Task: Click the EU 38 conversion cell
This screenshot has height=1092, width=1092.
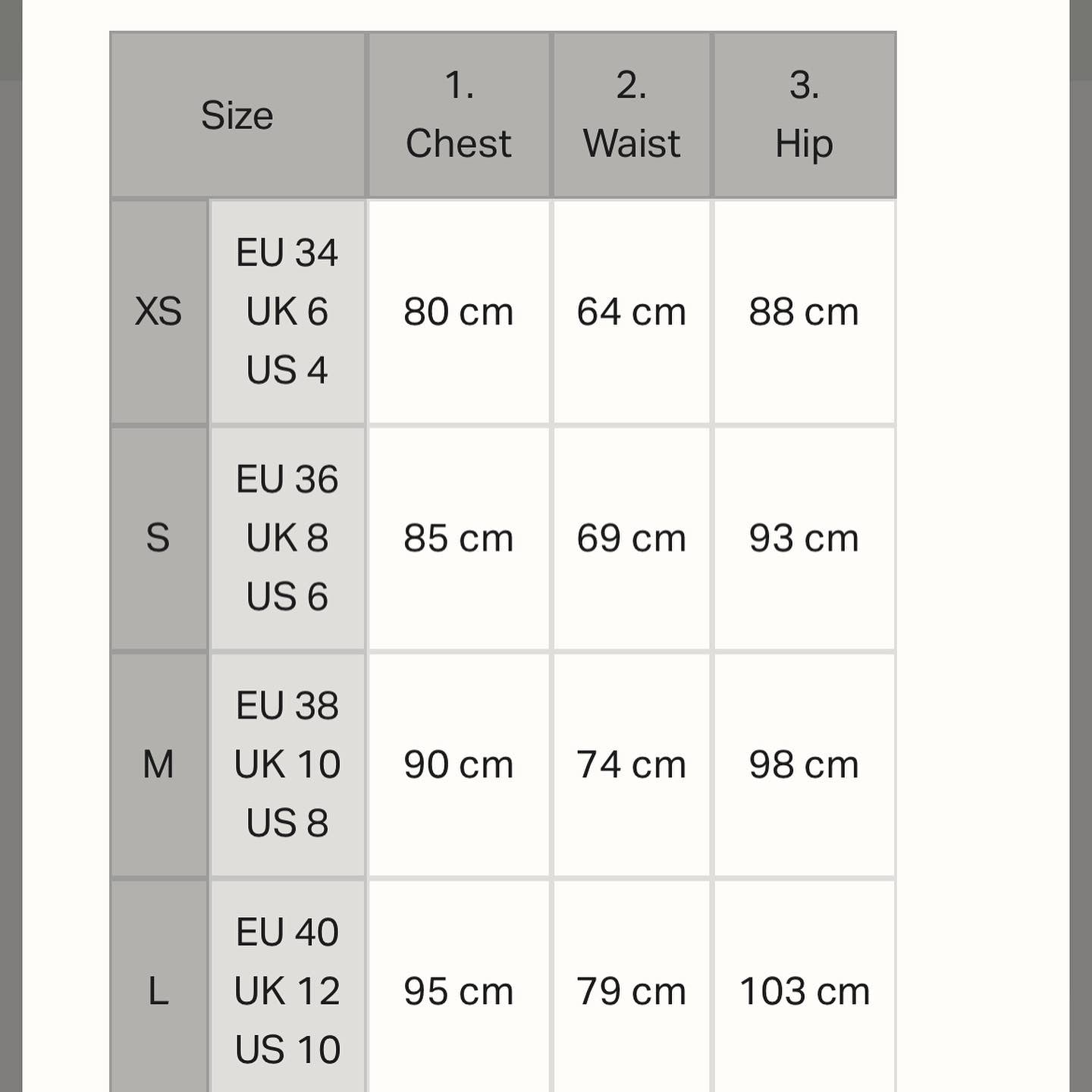Action: coord(287,764)
